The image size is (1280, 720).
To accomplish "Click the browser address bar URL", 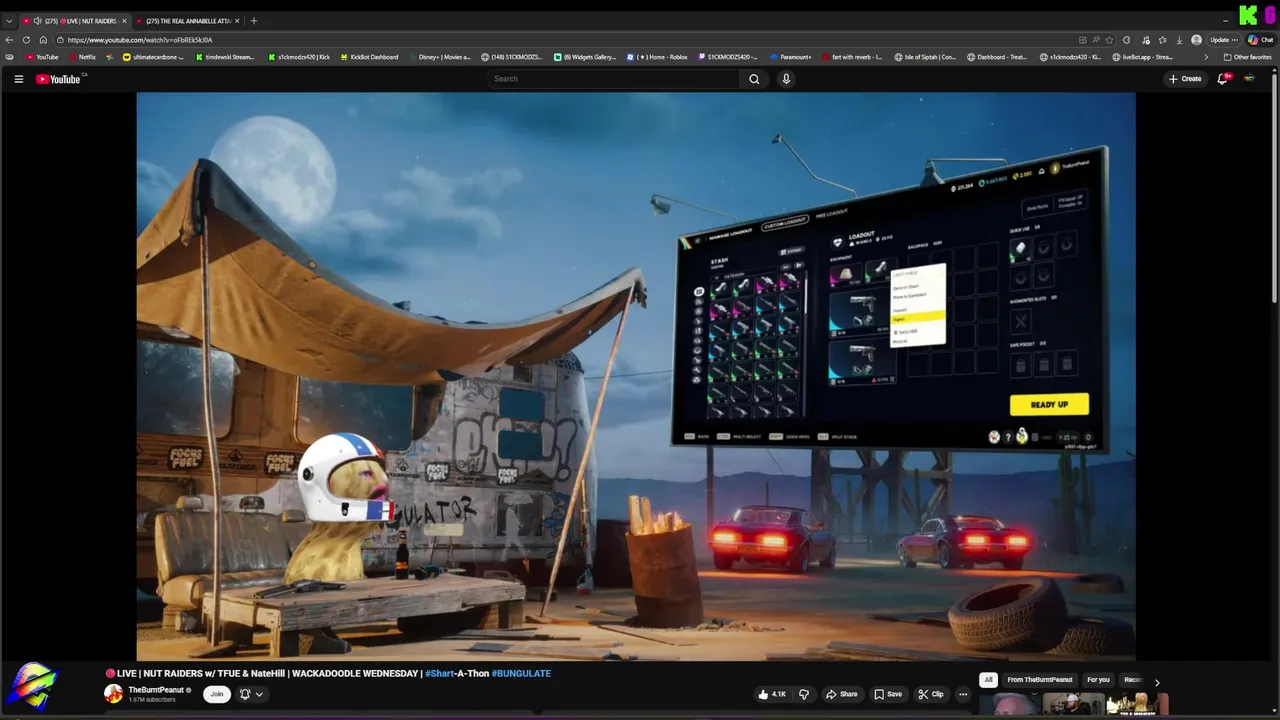I will click(140, 40).
